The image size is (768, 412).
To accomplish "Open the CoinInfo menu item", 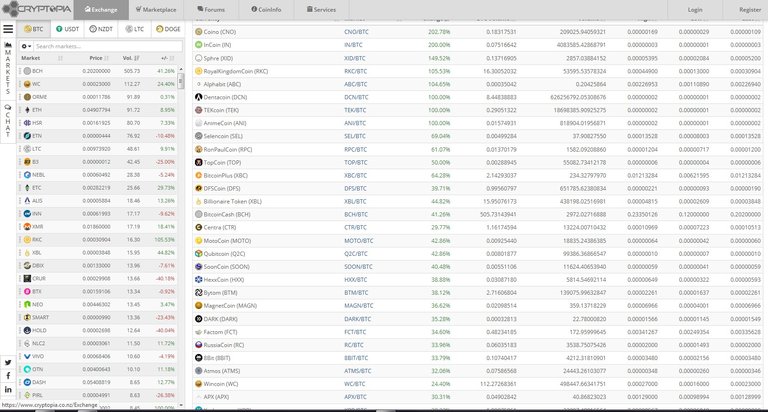I will [x=266, y=9].
